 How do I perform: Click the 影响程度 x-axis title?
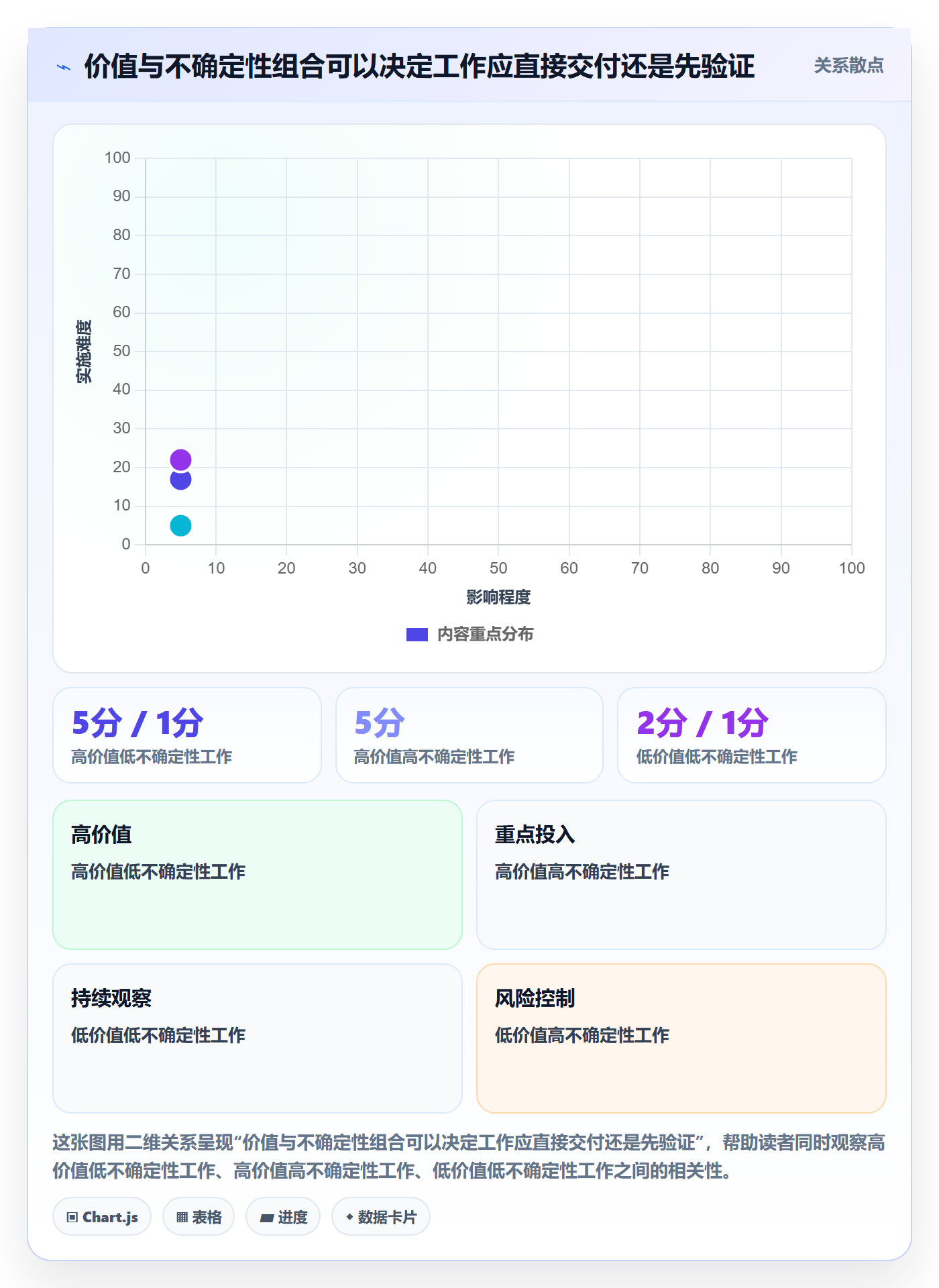[498, 597]
